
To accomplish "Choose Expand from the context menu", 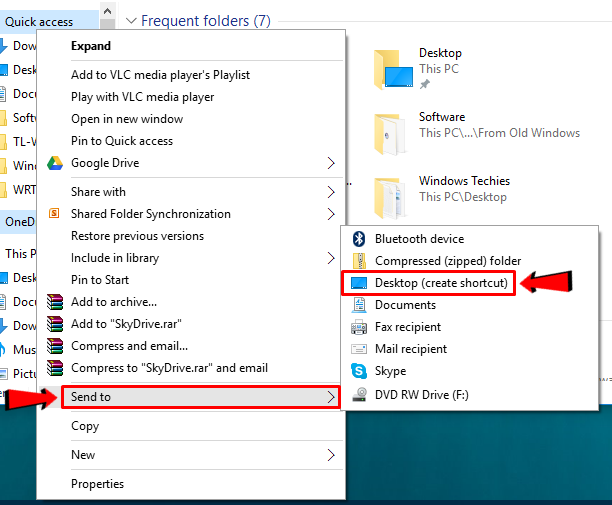I will (x=191, y=46).
